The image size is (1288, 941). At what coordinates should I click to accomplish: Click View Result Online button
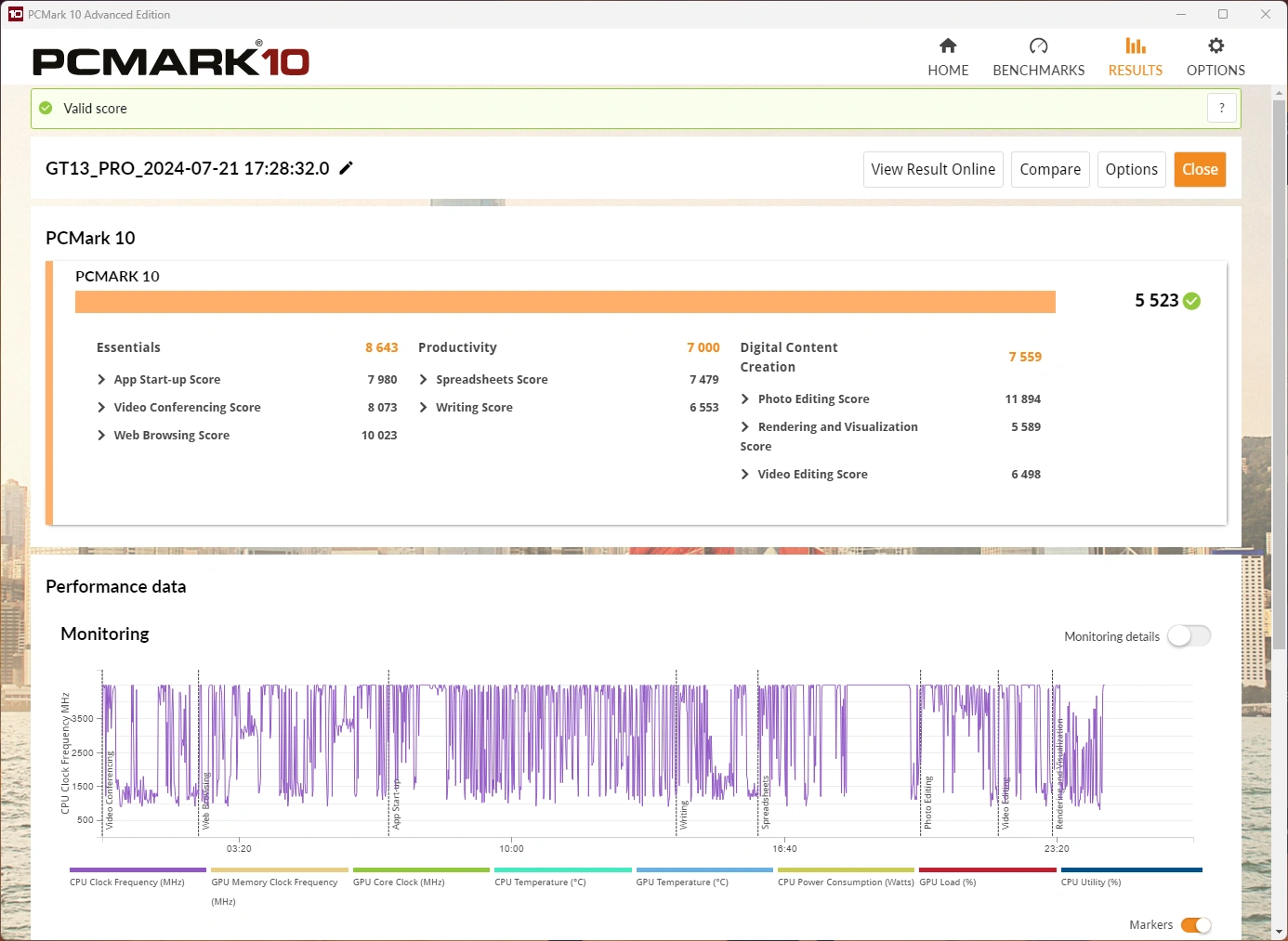point(933,169)
